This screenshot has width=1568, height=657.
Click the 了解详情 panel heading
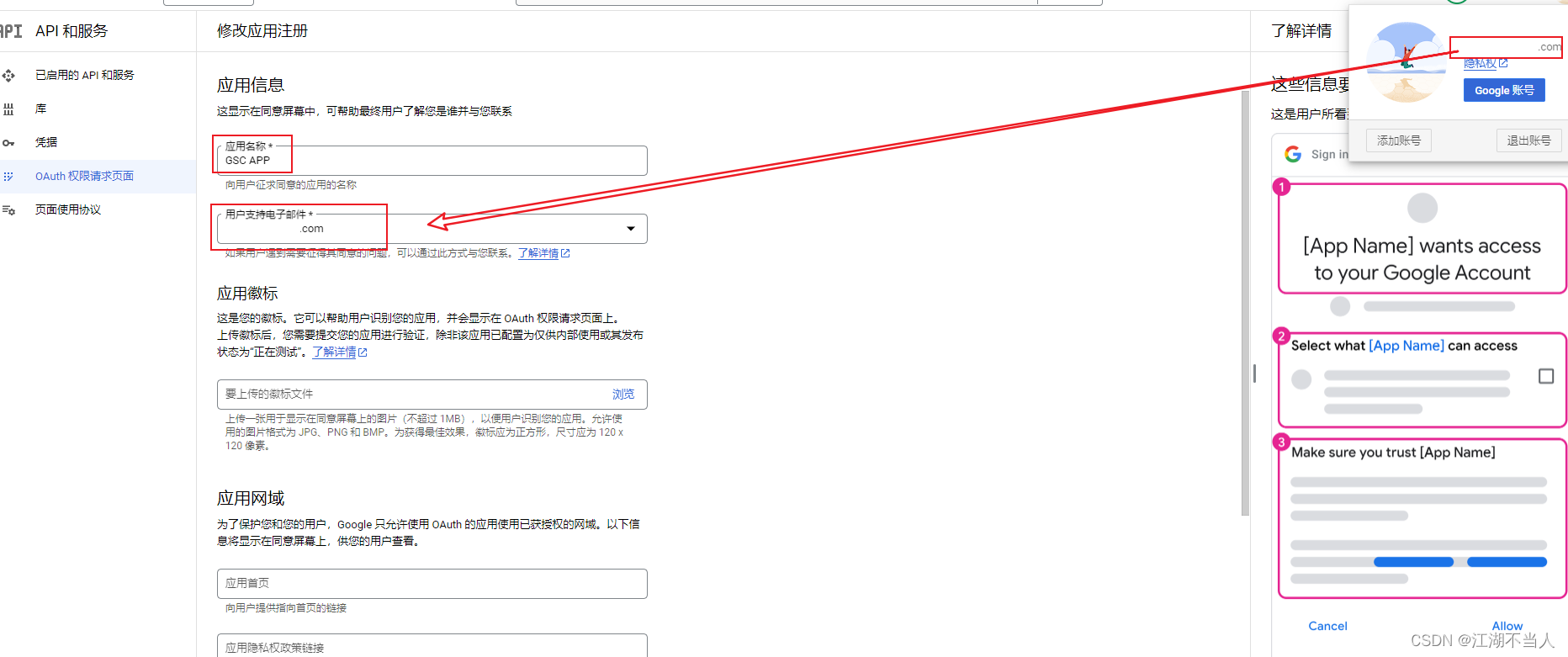click(x=1301, y=31)
